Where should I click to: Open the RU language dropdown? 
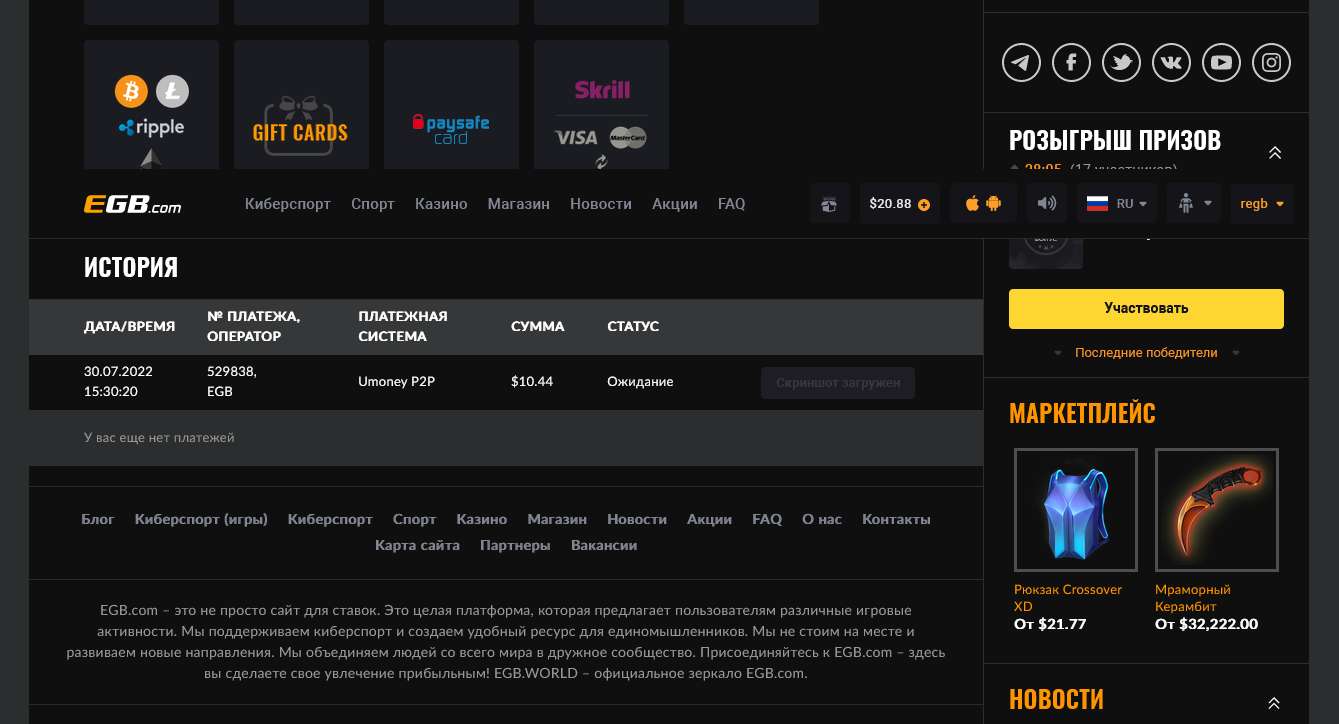coord(1117,204)
